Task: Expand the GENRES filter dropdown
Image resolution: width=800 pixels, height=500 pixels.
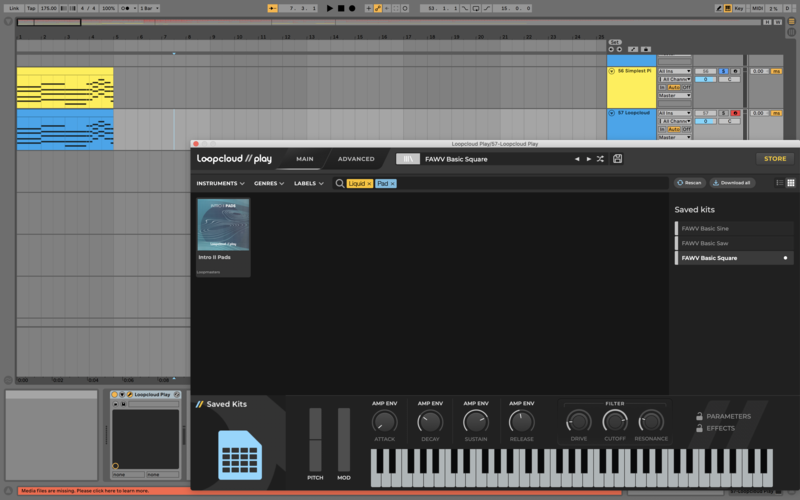Action: coord(269,184)
